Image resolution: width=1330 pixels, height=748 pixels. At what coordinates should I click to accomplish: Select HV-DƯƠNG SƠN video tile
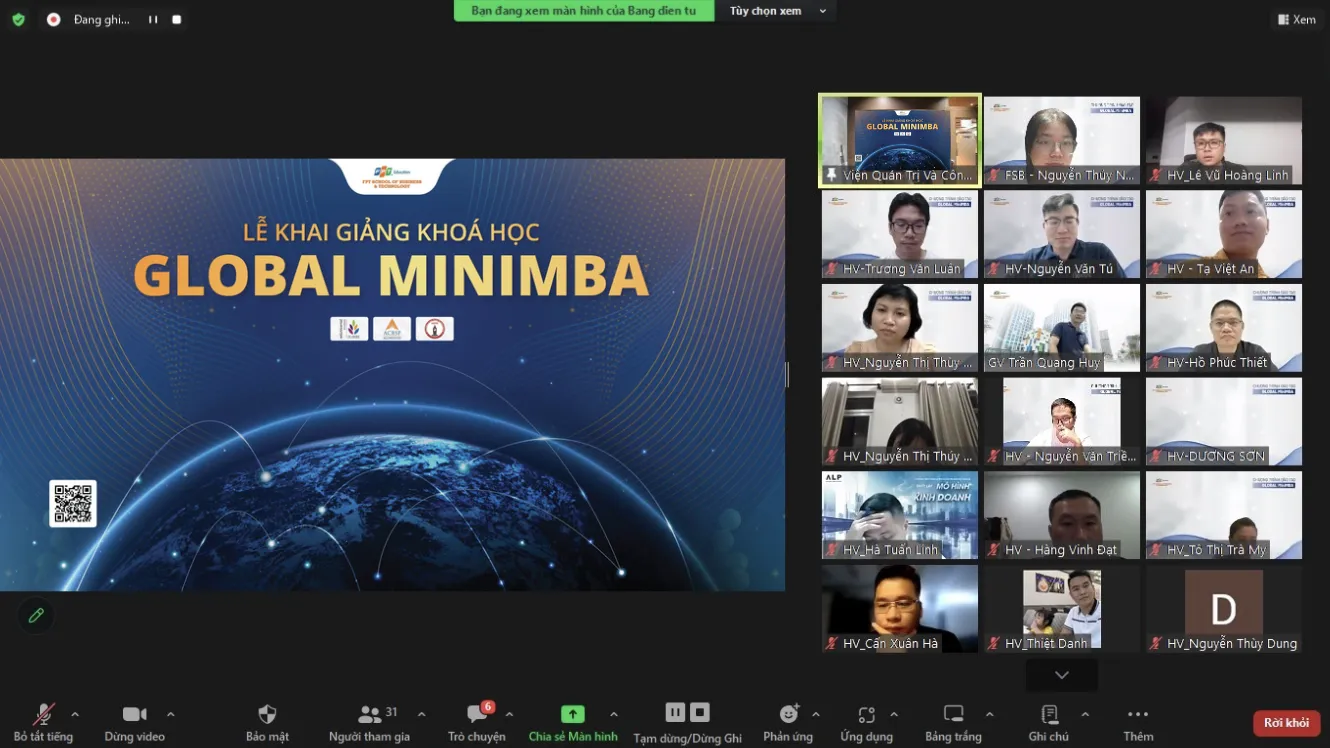point(1224,422)
